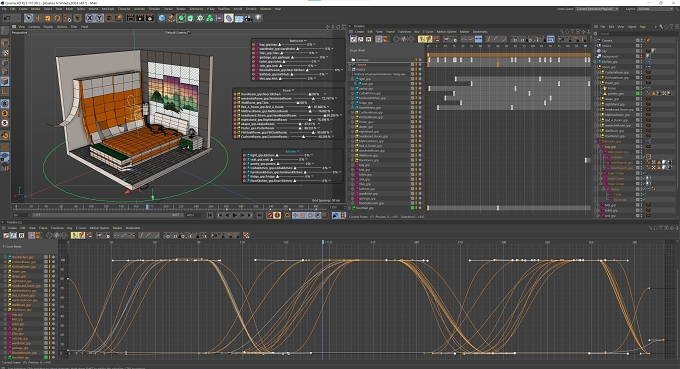Select the Camera track in Dope Sheet

[x=361, y=65]
